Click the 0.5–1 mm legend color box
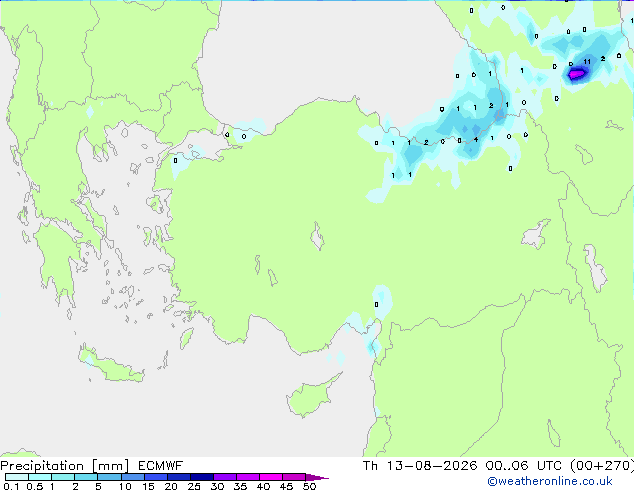 pos(40,477)
